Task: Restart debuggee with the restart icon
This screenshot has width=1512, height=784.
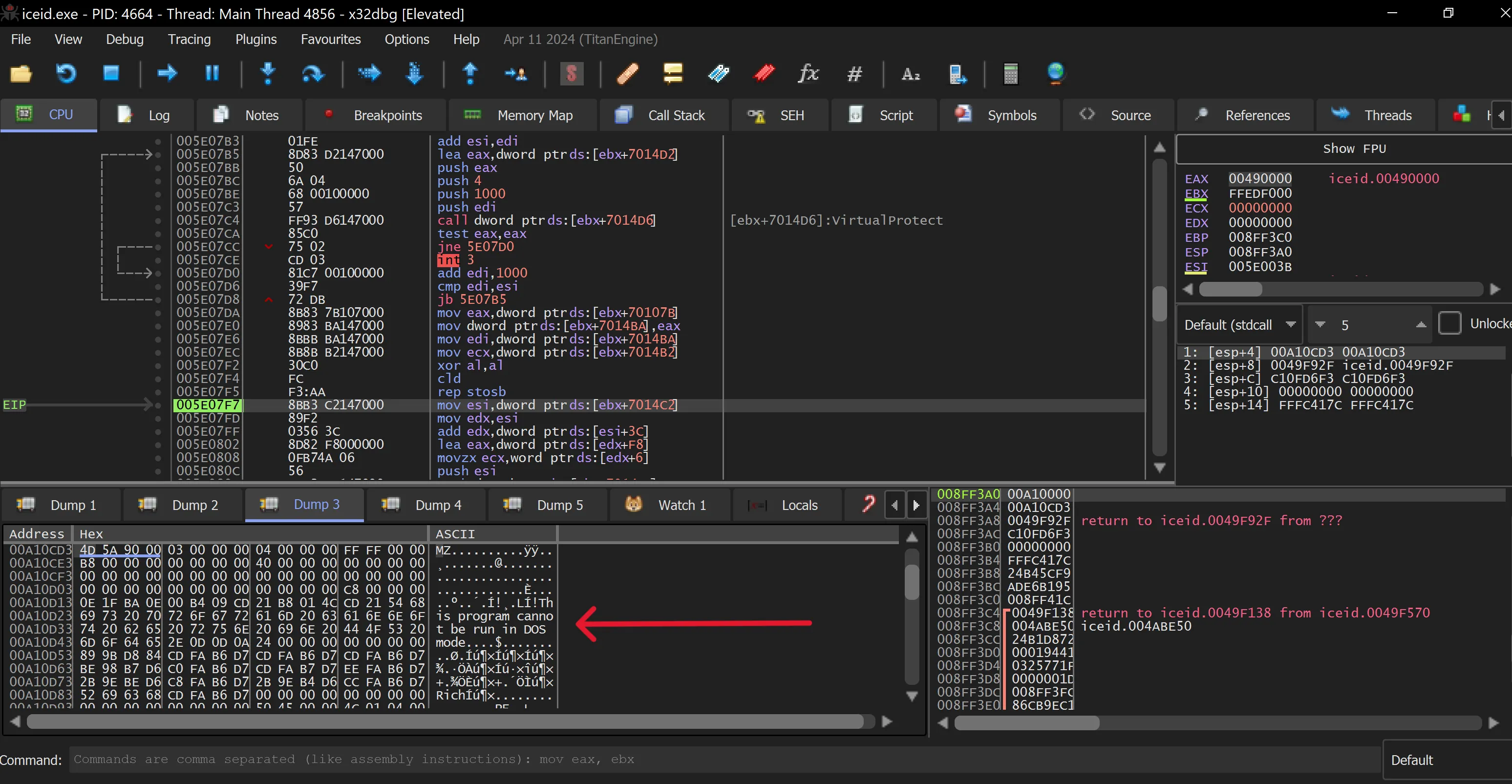Action: (x=66, y=74)
